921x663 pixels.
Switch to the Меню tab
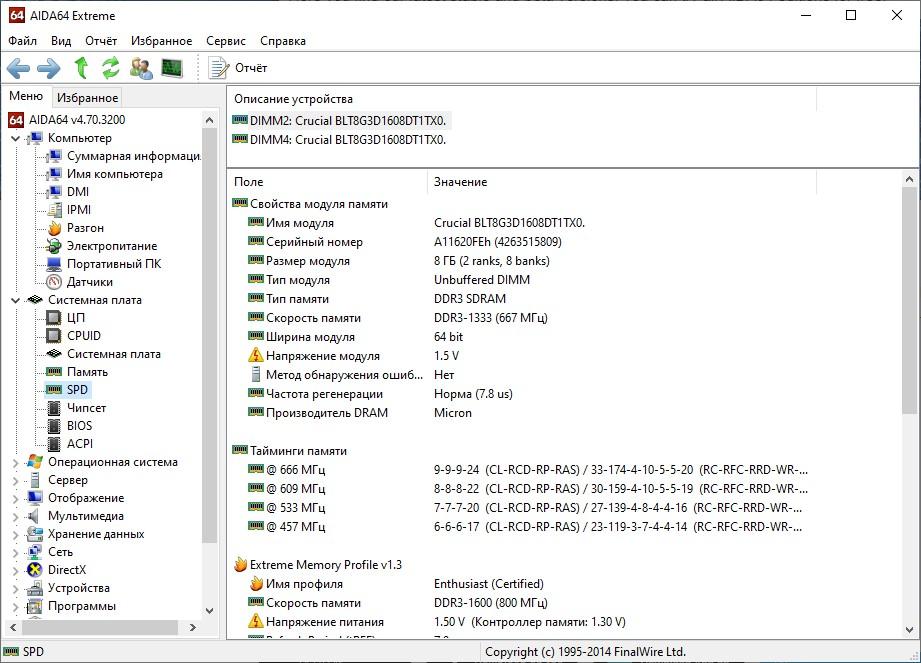tap(26, 96)
